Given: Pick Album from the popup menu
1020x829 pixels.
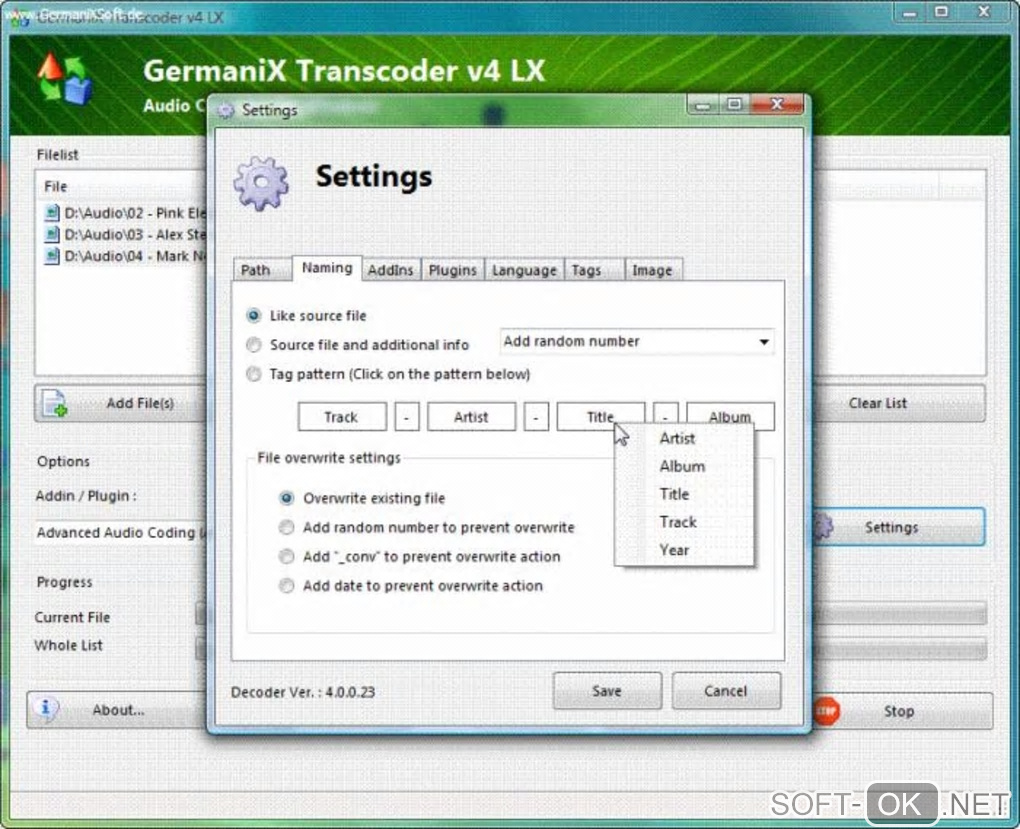Looking at the screenshot, I should pos(684,467).
